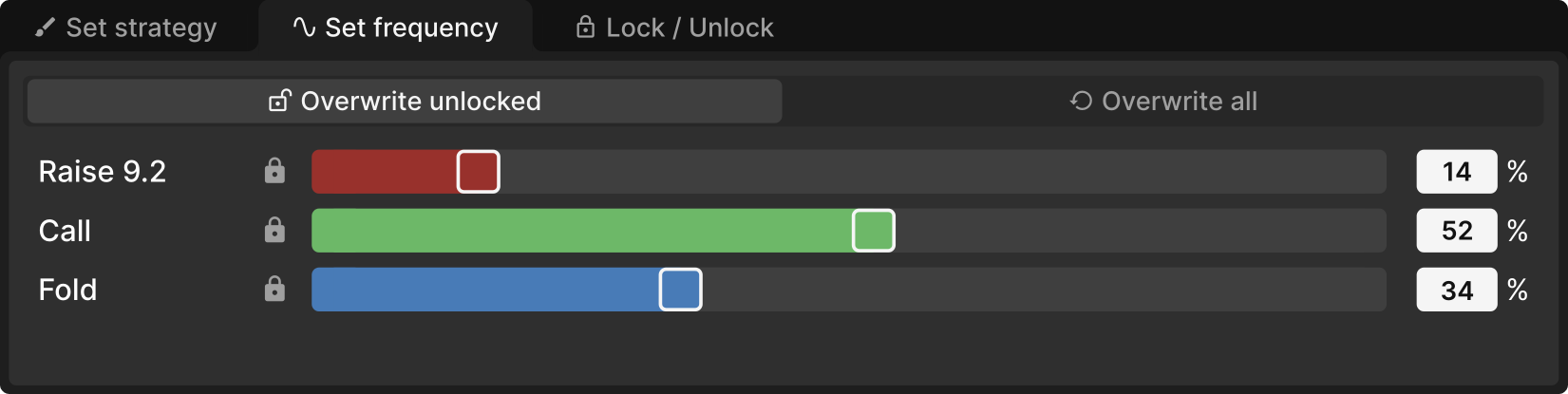Click the green Call slider handle
The image size is (1568, 394).
point(873,231)
